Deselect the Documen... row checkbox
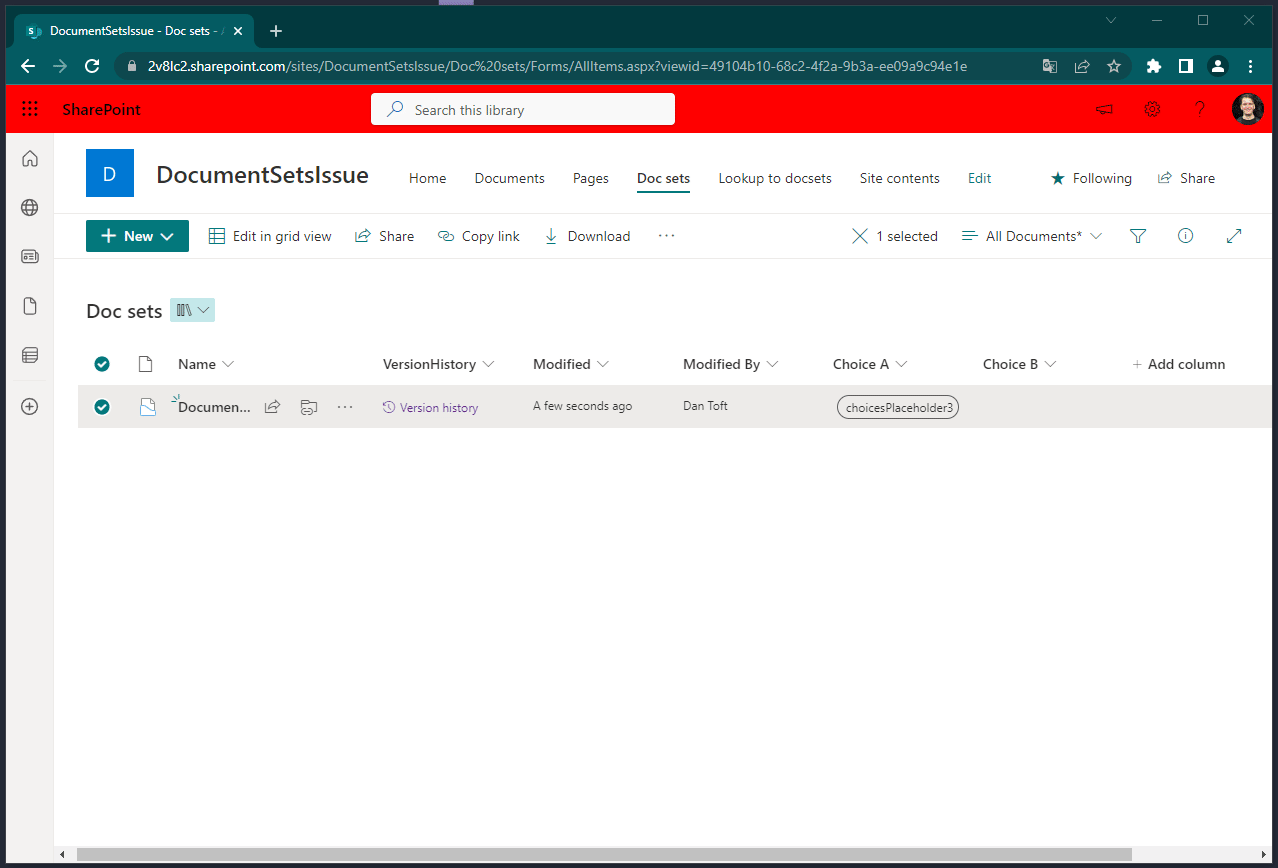This screenshot has width=1278, height=868. [x=102, y=407]
